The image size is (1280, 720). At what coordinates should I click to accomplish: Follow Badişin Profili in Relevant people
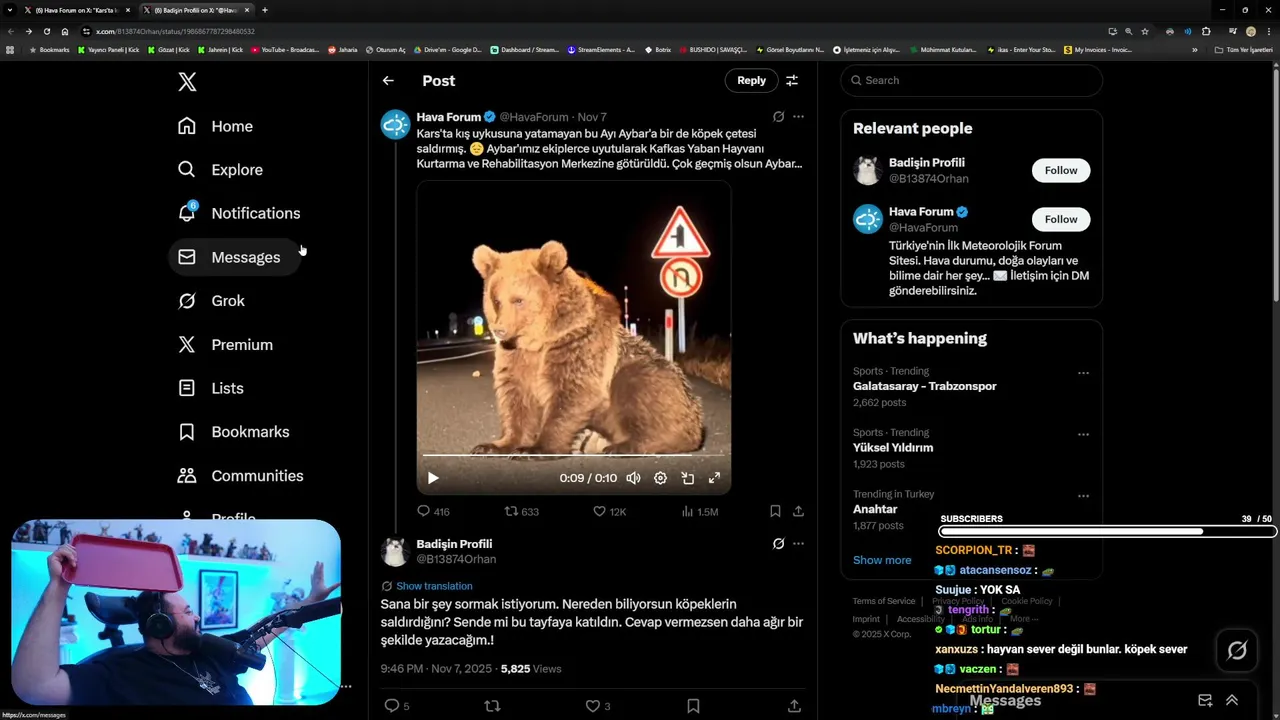pyautogui.click(x=1061, y=171)
